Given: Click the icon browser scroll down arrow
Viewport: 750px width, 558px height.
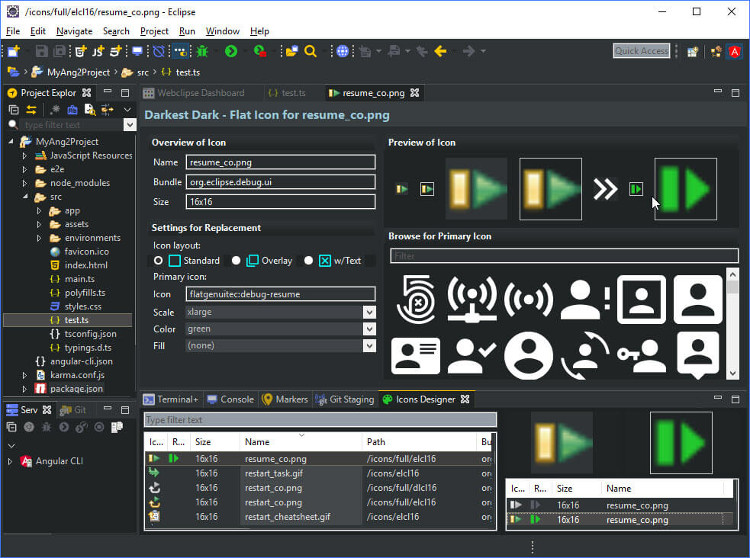Looking at the screenshot, I should click(732, 373).
